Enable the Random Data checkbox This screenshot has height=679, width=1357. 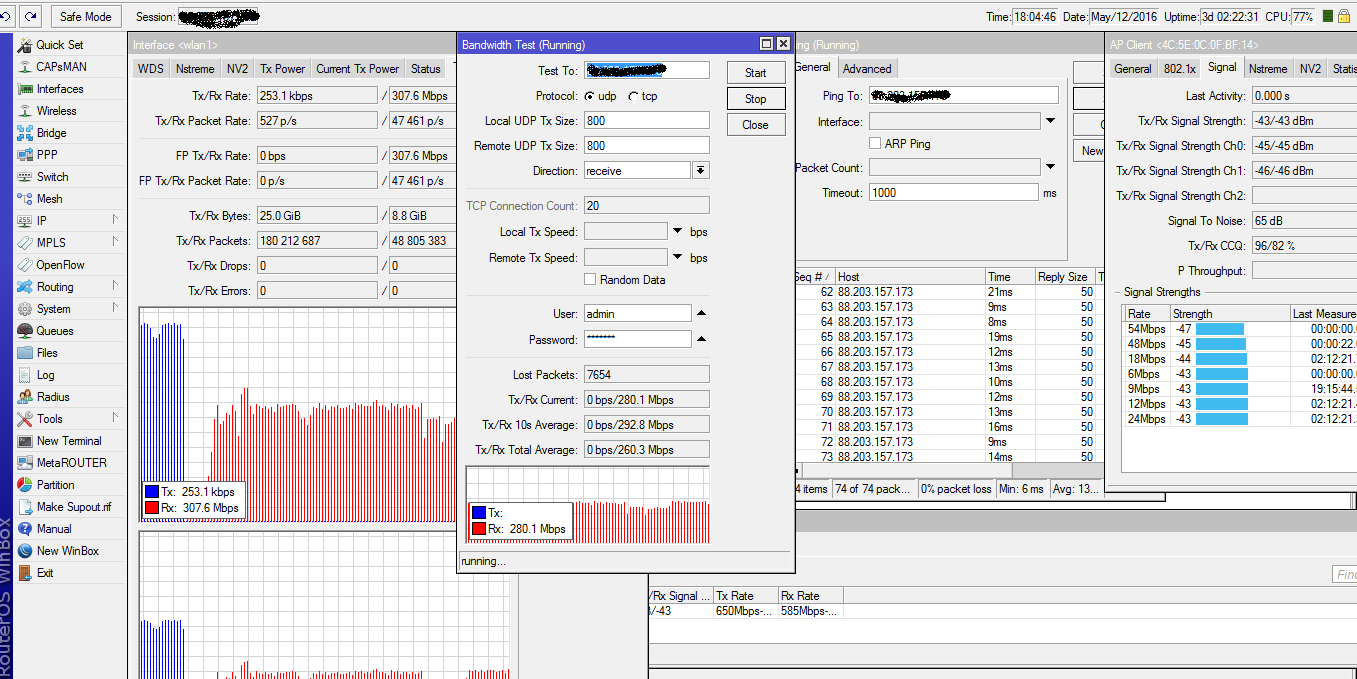click(590, 280)
